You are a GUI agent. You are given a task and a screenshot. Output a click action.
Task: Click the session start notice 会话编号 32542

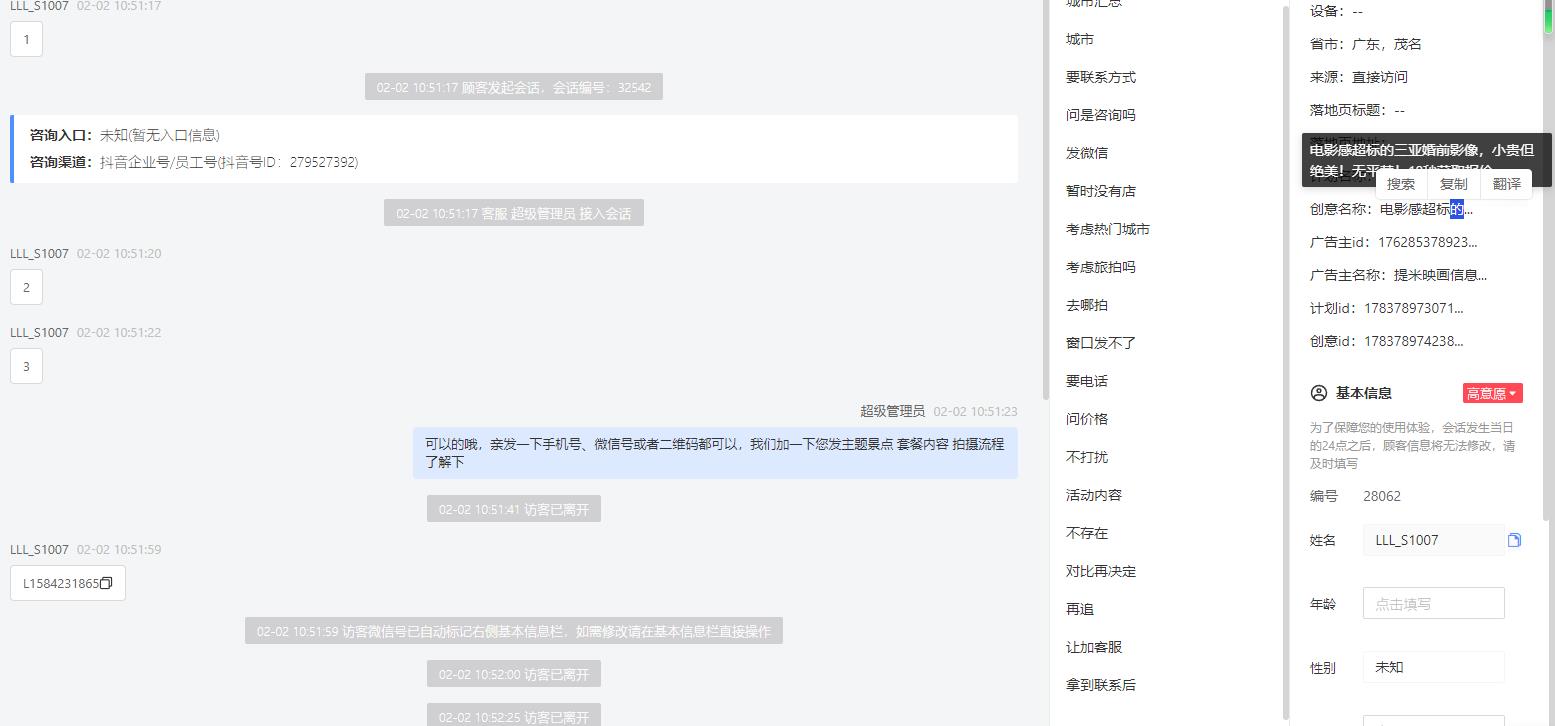(x=514, y=87)
